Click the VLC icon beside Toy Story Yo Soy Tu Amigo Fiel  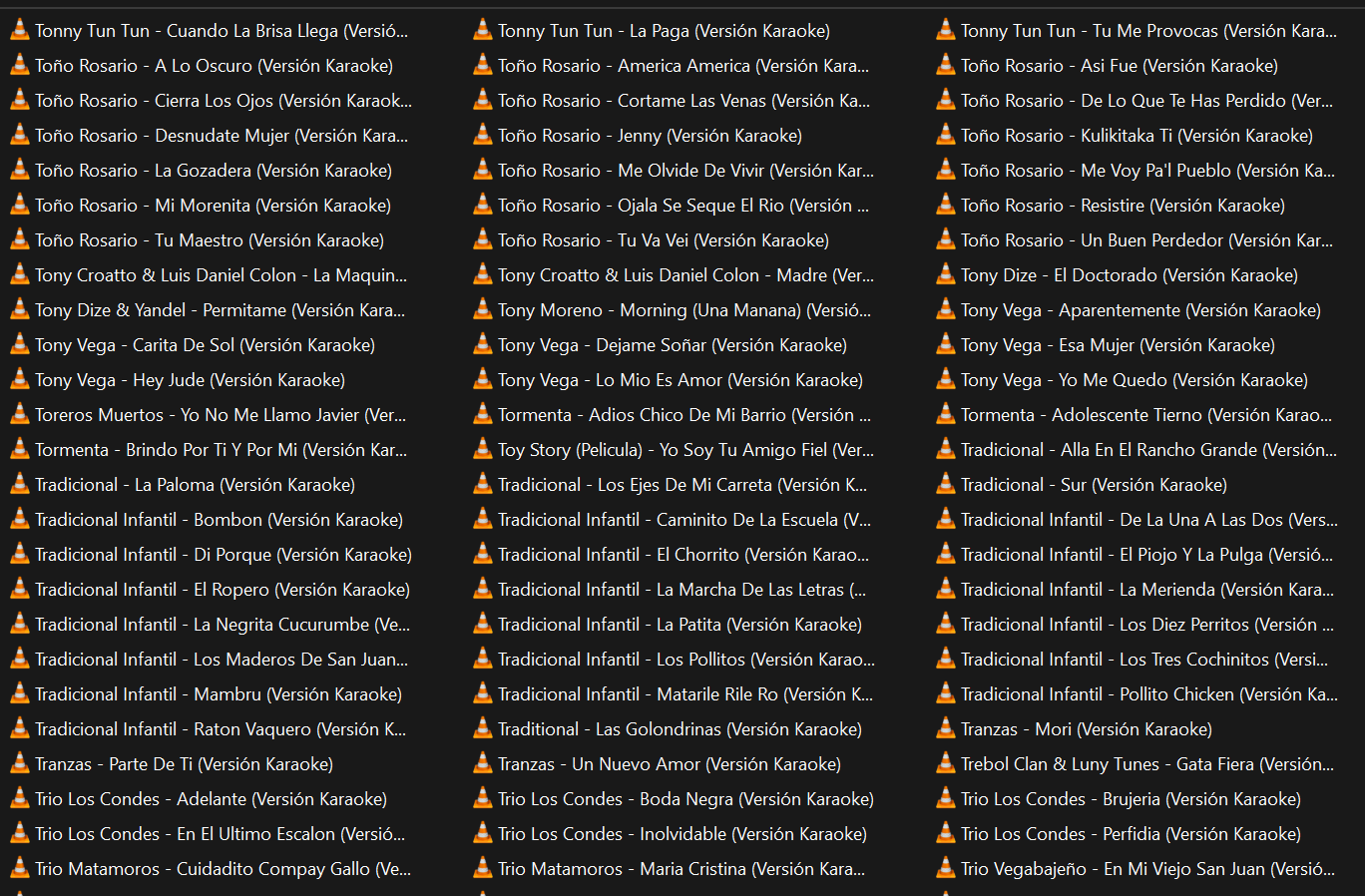(x=483, y=450)
